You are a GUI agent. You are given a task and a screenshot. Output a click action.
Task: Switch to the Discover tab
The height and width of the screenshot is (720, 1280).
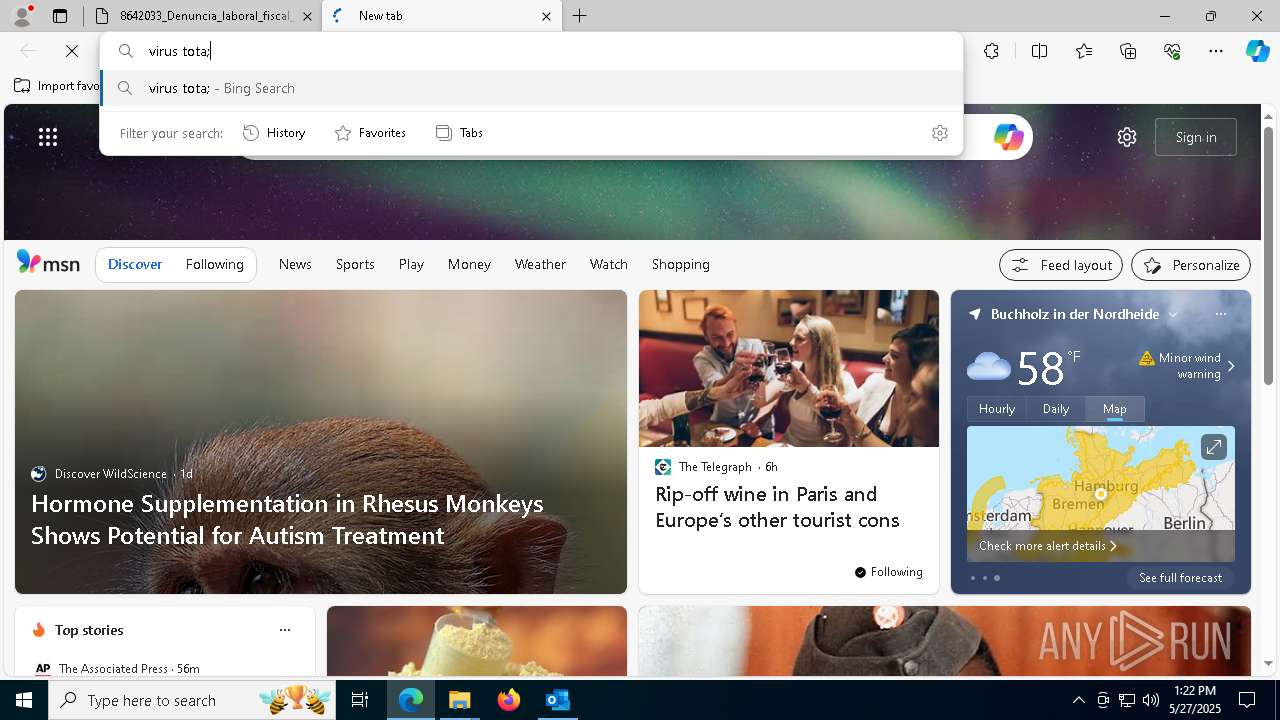click(x=135, y=264)
